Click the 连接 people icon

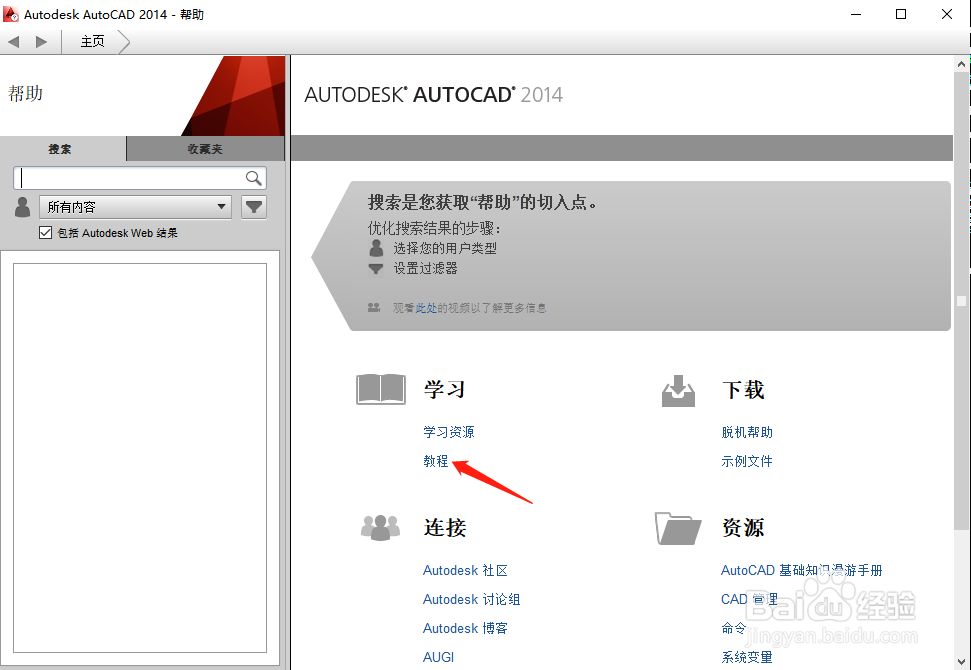coord(380,528)
